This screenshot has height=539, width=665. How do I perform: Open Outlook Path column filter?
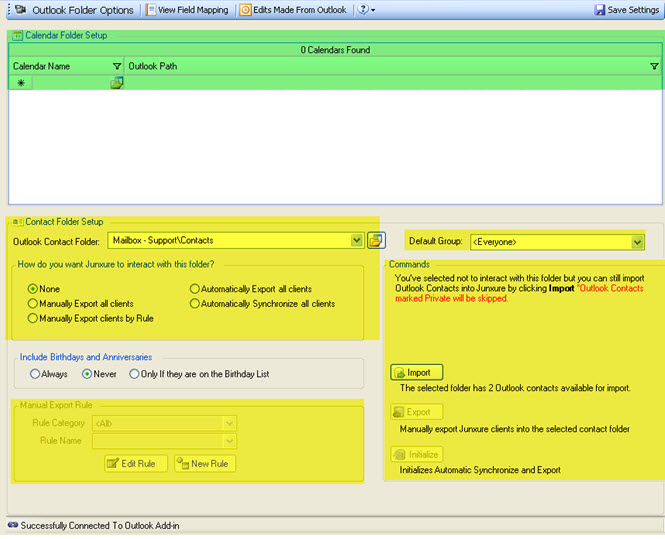click(654, 66)
